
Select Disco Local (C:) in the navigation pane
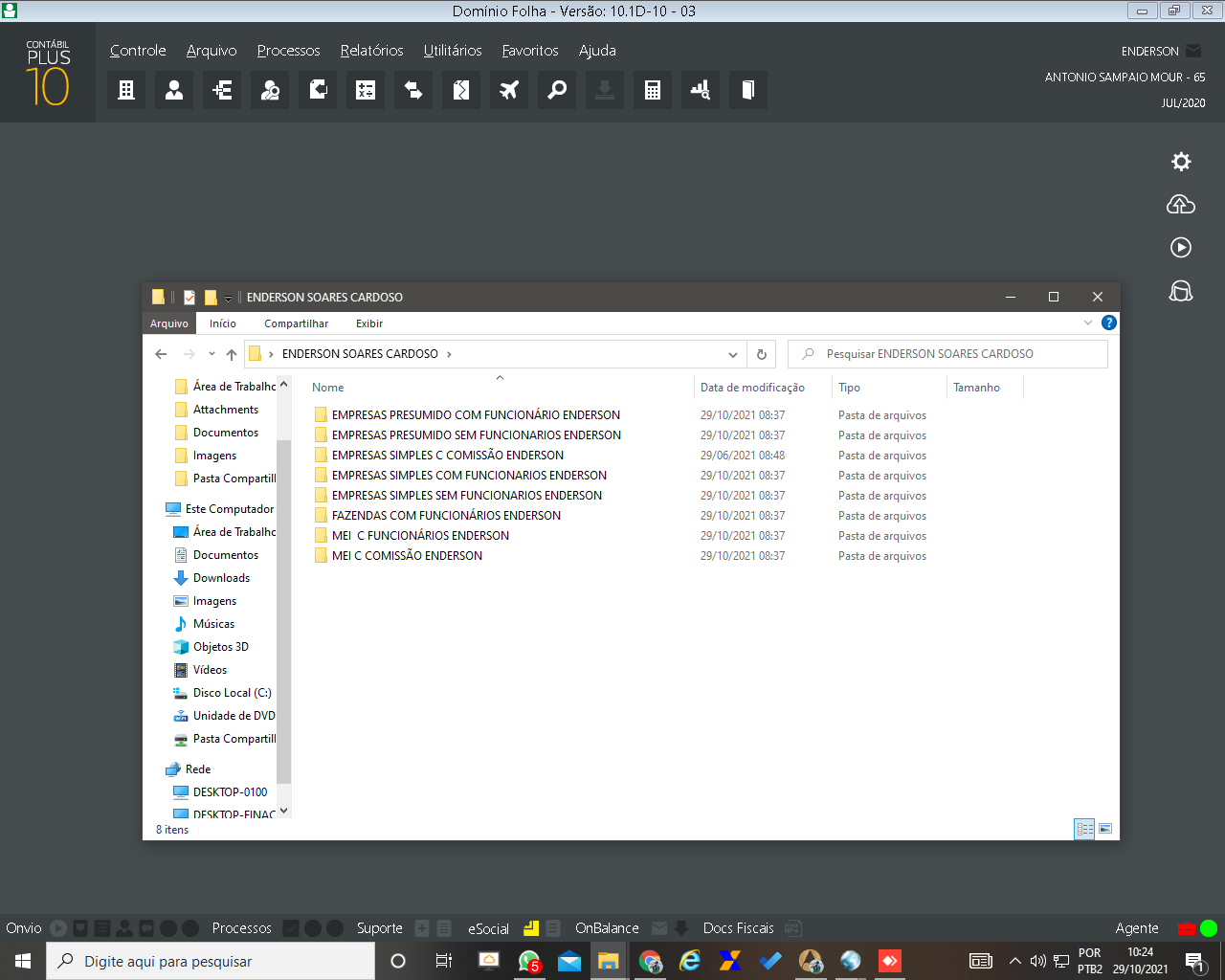tap(232, 693)
